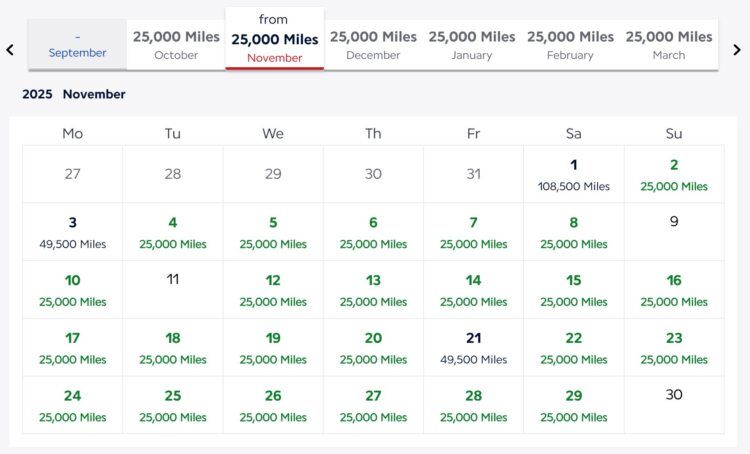
Task: Pick November 14 date cell
Action: click(x=473, y=290)
